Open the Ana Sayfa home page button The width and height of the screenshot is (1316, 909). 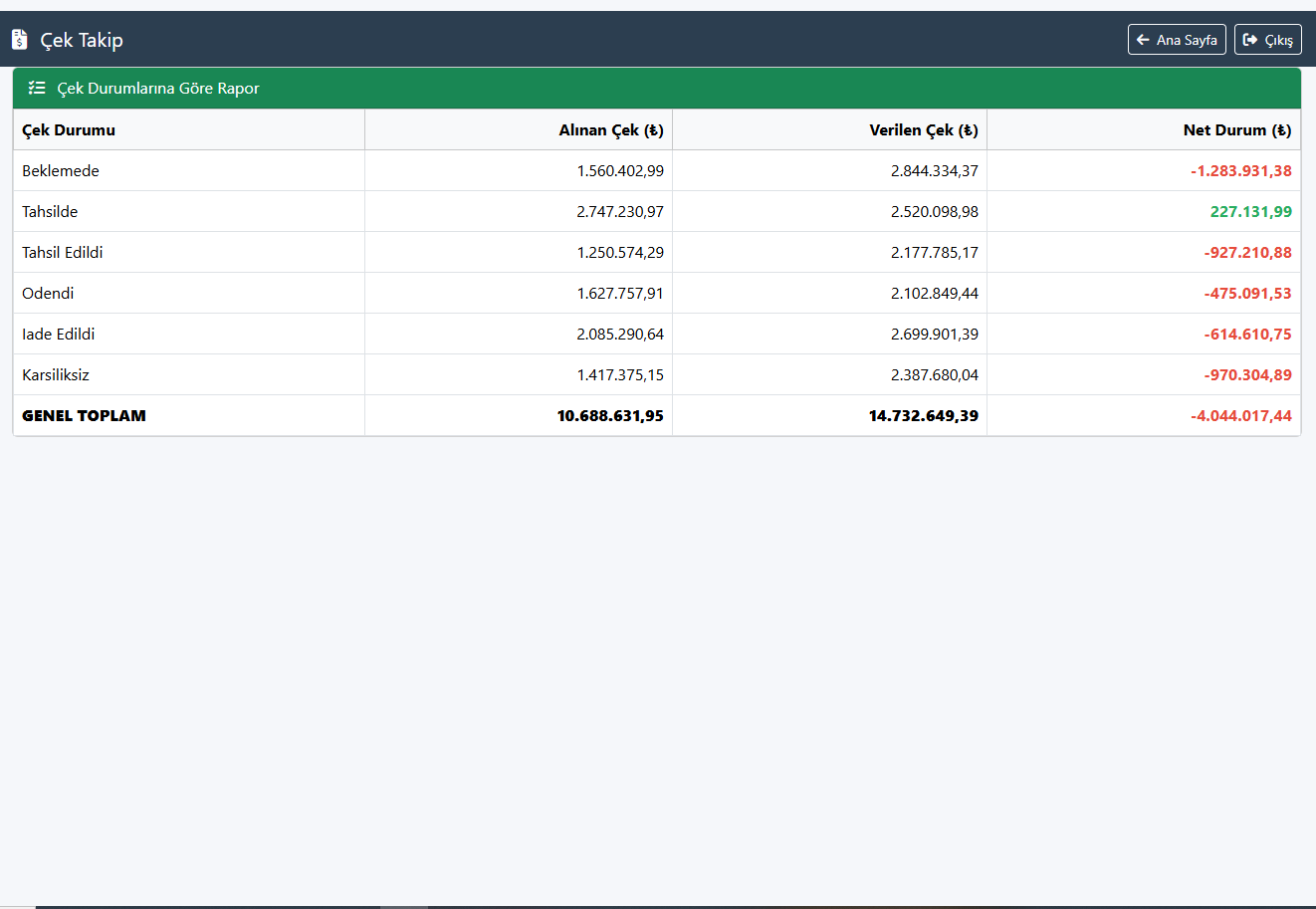[x=1177, y=40]
